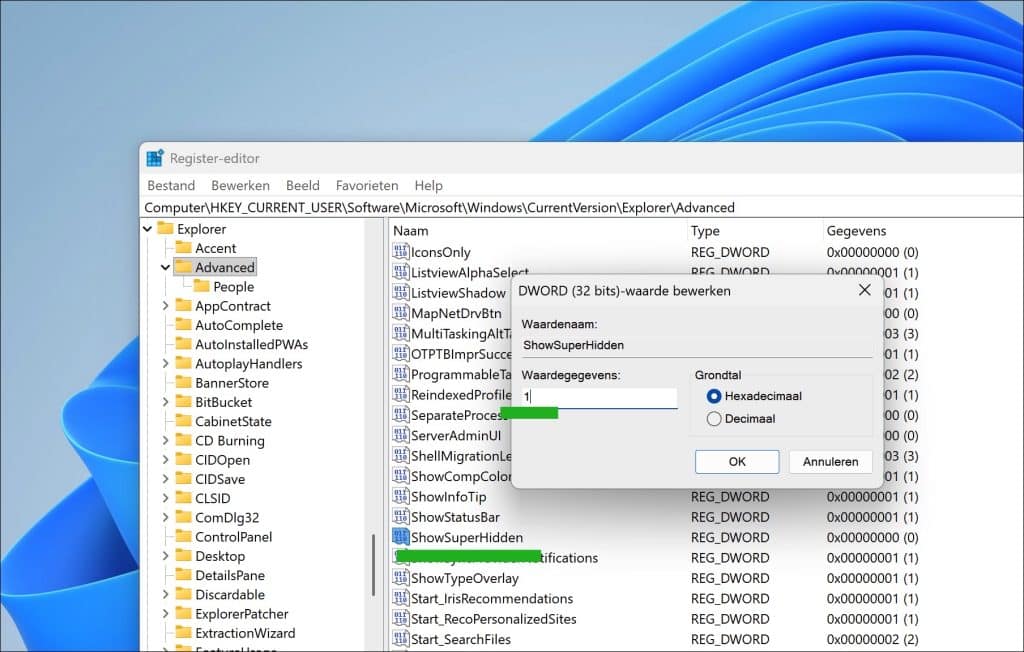Image resolution: width=1024 pixels, height=652 pixels.
Task: Expand the CIDOpen tree node
Action: point(165,459)
